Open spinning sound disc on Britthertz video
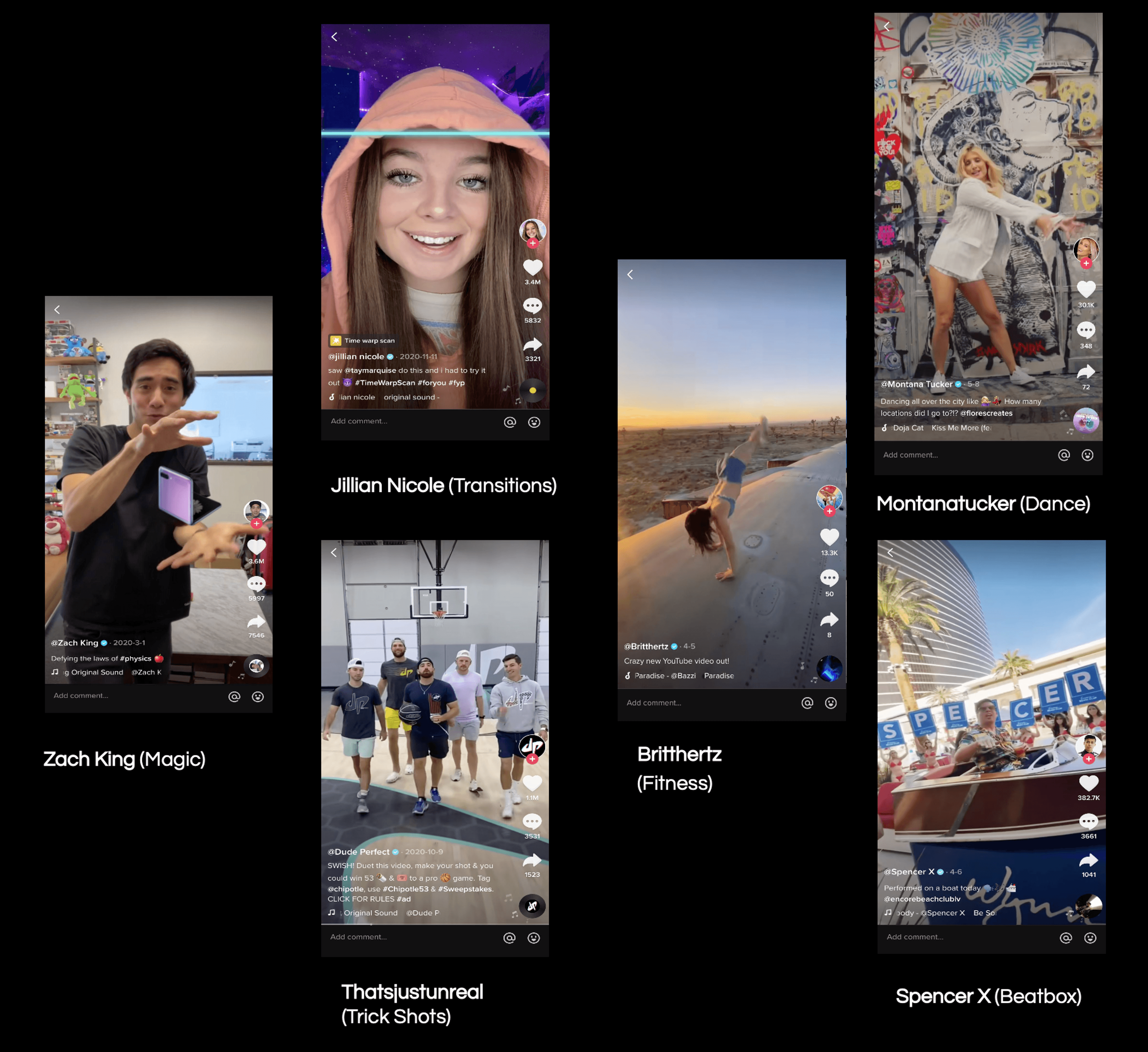 829,669
